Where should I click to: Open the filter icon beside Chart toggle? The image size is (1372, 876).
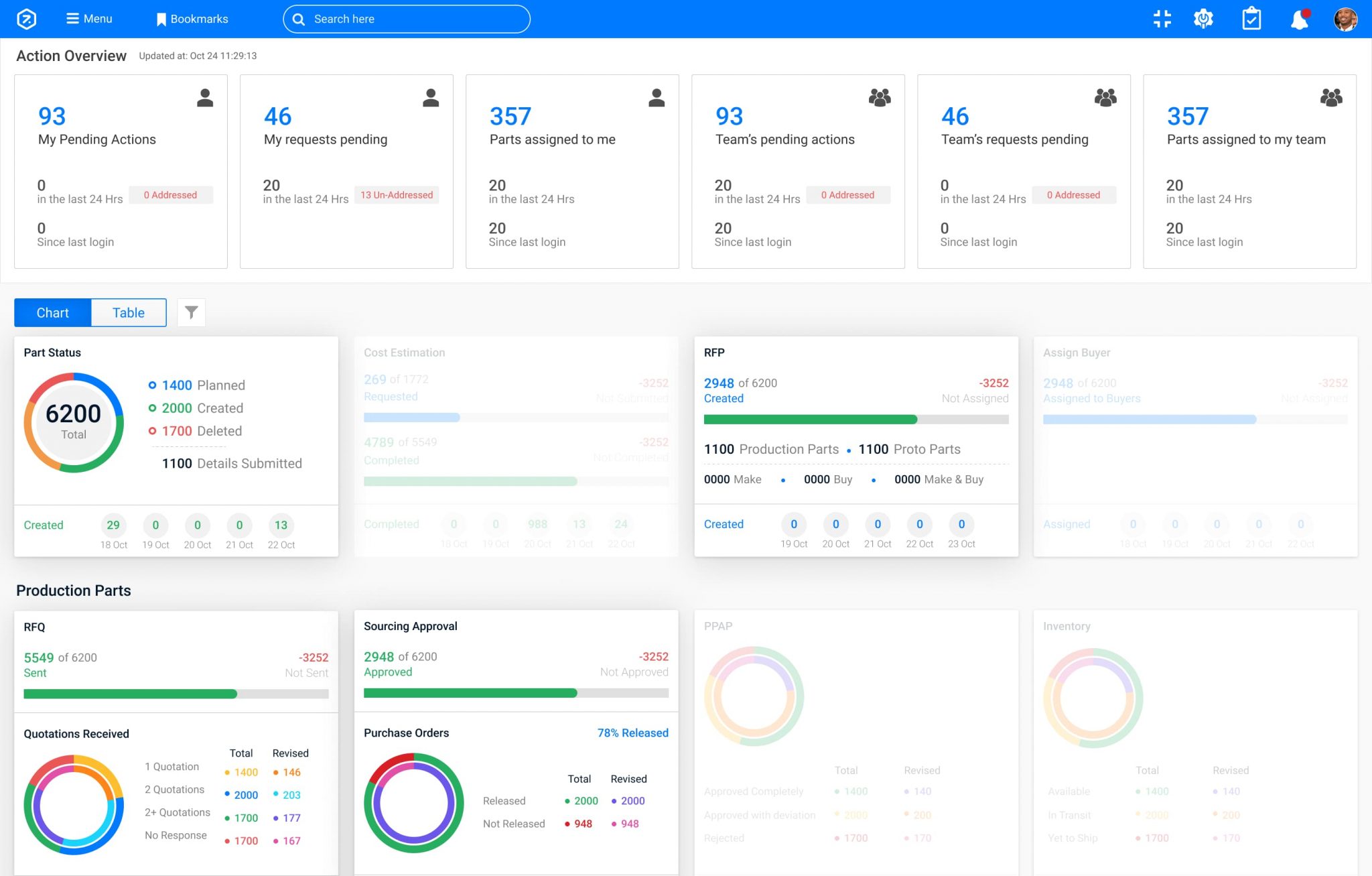tap(191, 312)
